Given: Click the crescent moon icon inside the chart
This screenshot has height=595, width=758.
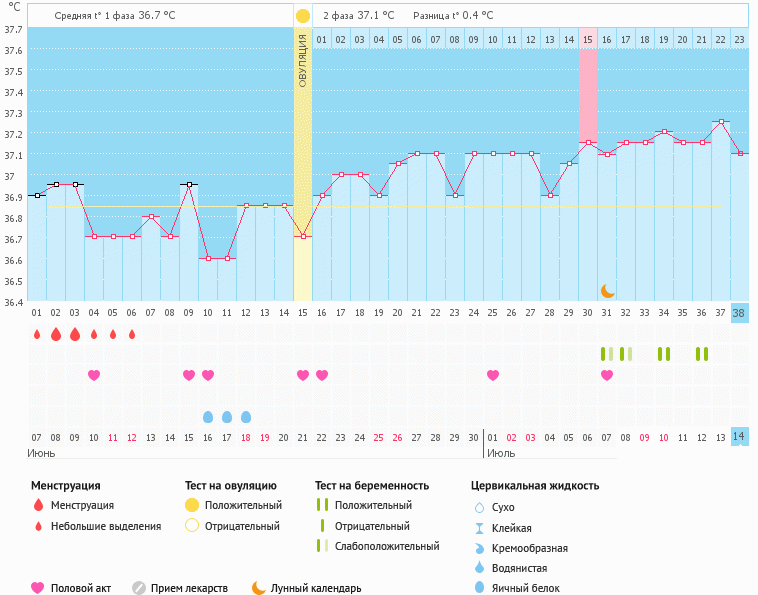Looking at the screenshot, I should [607, 290].
